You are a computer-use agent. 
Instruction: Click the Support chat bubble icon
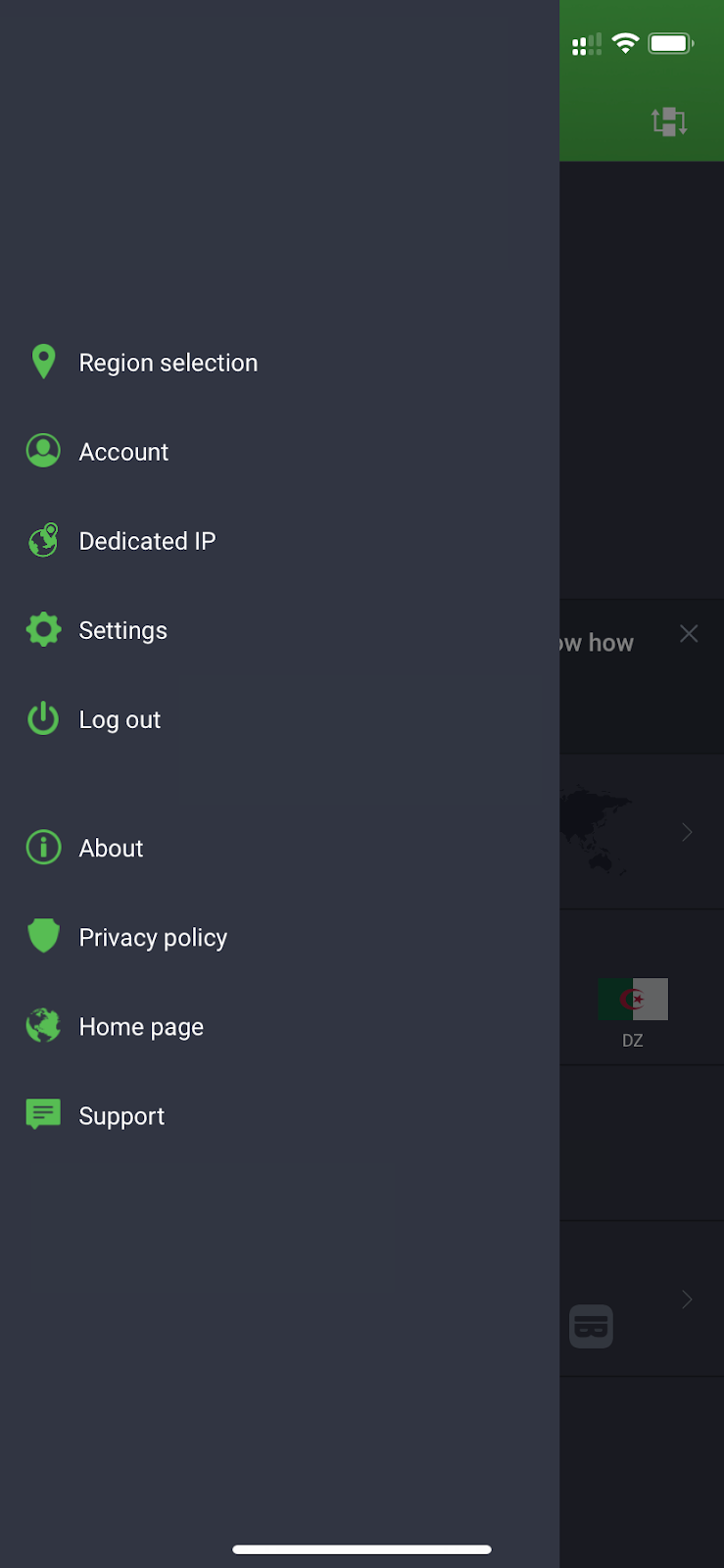43,1114
